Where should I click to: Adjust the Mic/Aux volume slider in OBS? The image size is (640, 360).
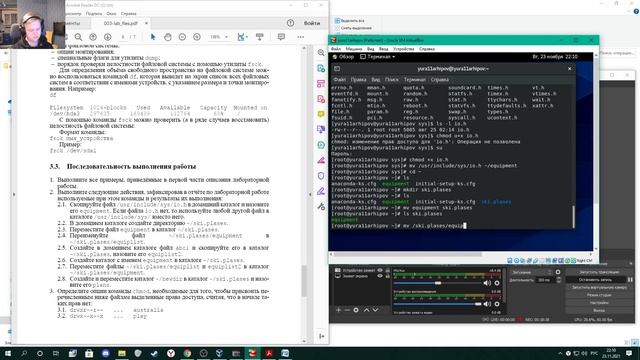click(438, 283)
